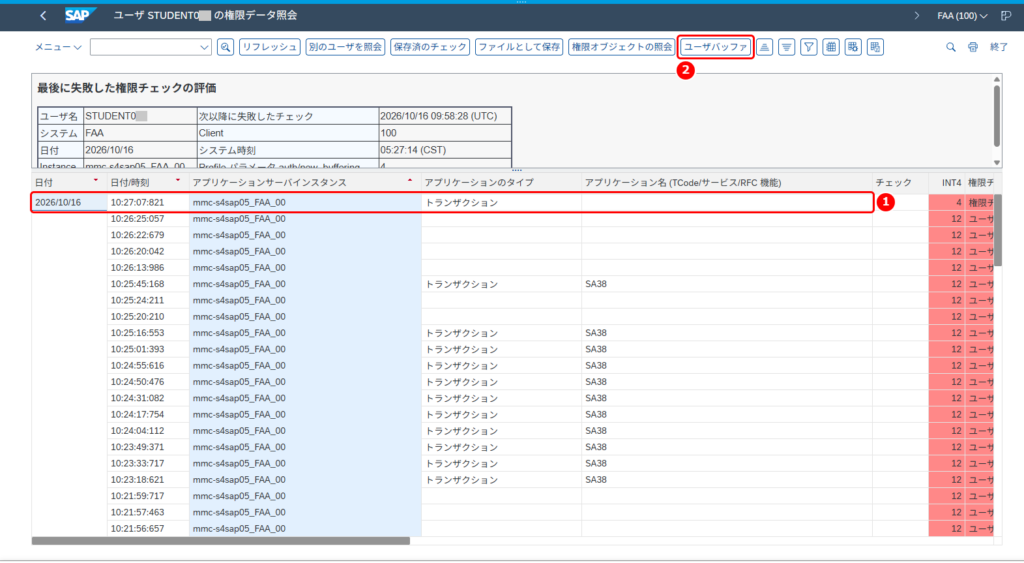Select the 10:26:20:042 time cell
This screenshot has height=563, width=1024.
[148, 251]
